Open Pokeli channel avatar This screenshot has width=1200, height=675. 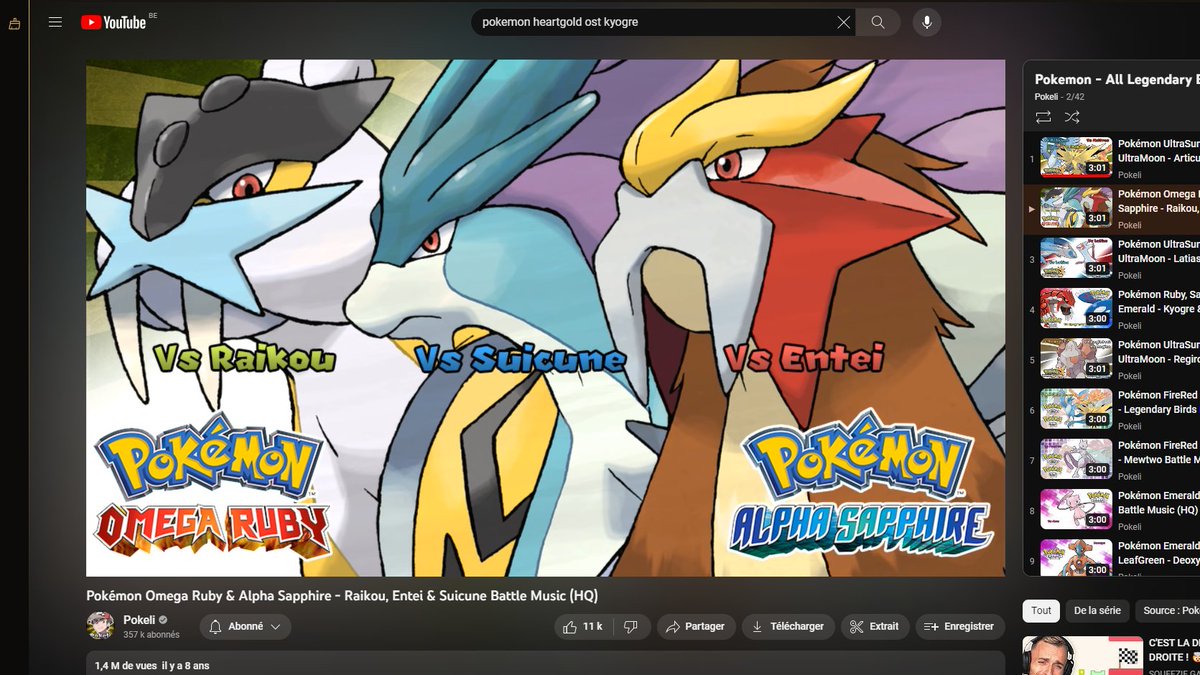pos(100,626)
